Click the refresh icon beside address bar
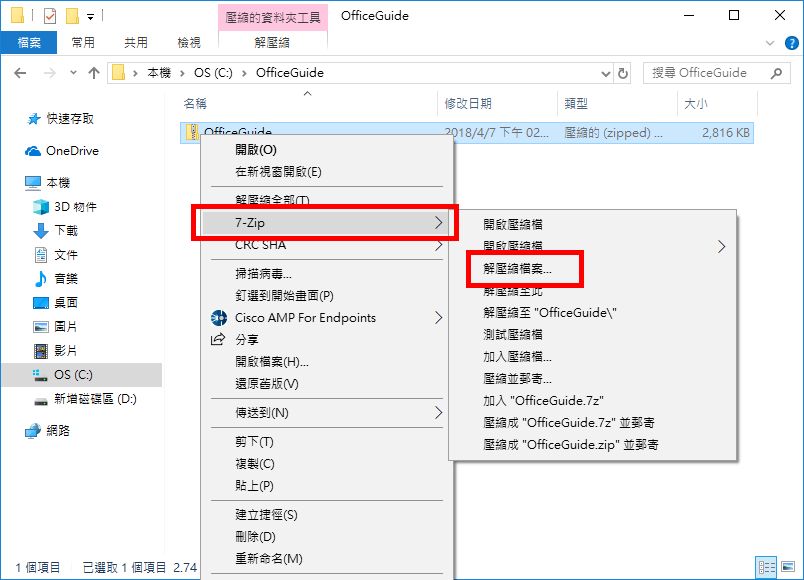The width and height of the screenshot is (804, 580). (x=622, y=73)
